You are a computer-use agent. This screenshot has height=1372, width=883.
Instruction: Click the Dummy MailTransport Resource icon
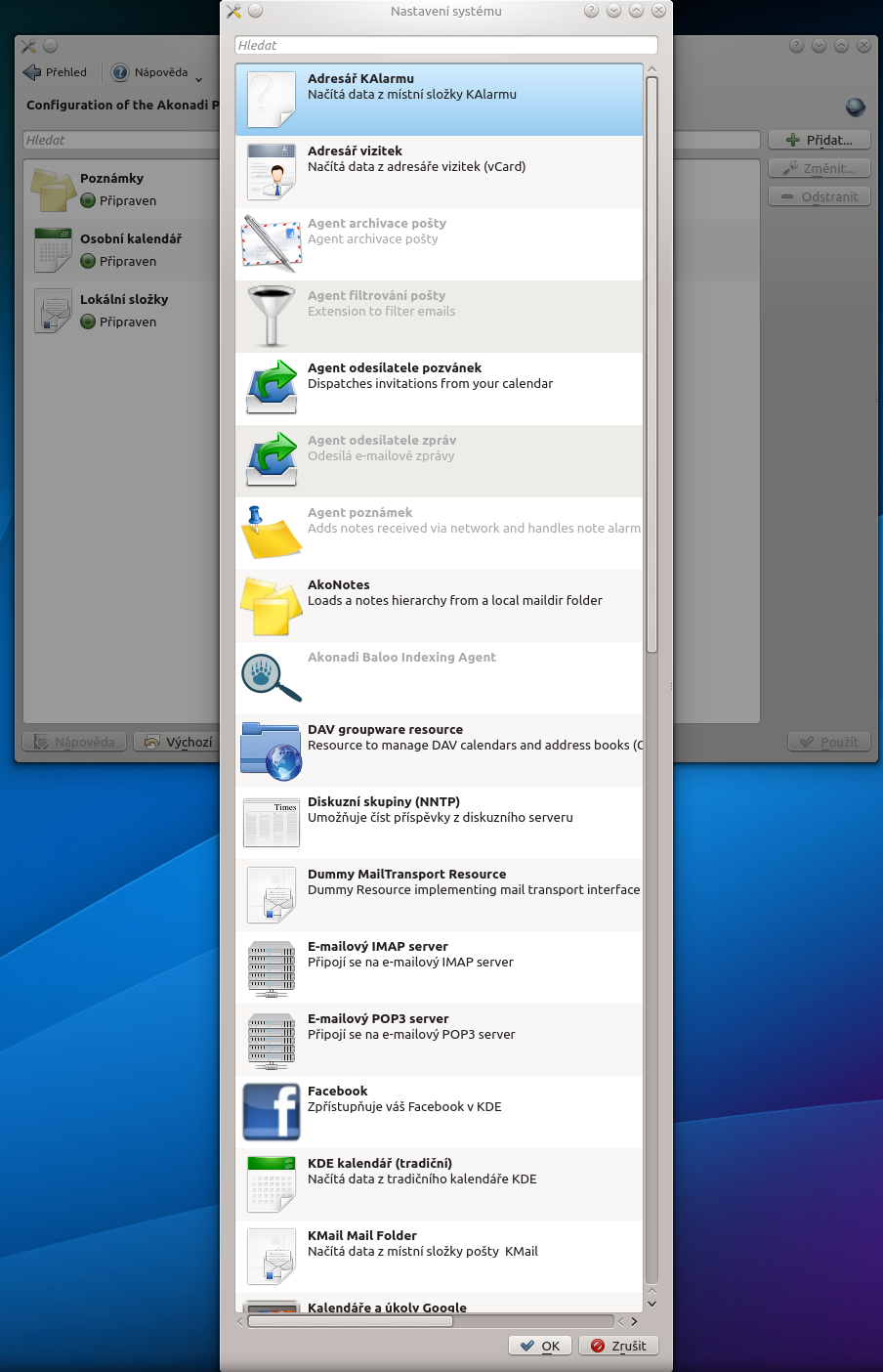coord(271,895)
